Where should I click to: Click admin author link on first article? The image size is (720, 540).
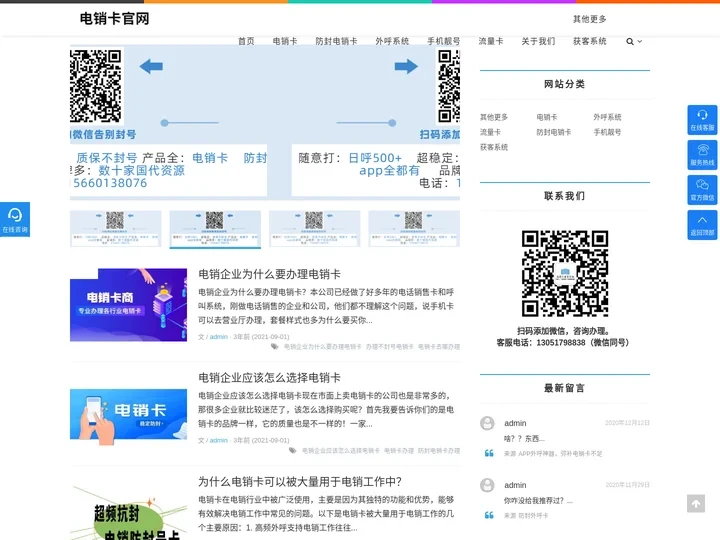219,337
